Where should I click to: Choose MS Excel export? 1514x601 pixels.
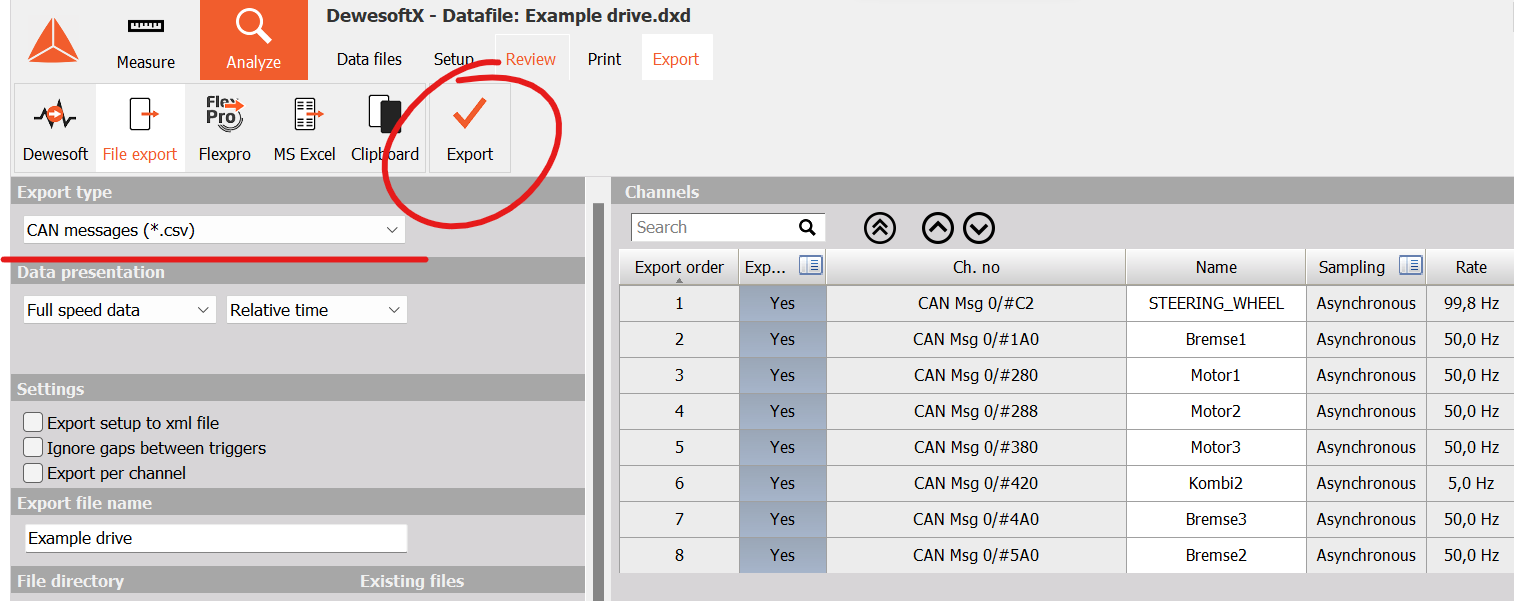[305, 127]
